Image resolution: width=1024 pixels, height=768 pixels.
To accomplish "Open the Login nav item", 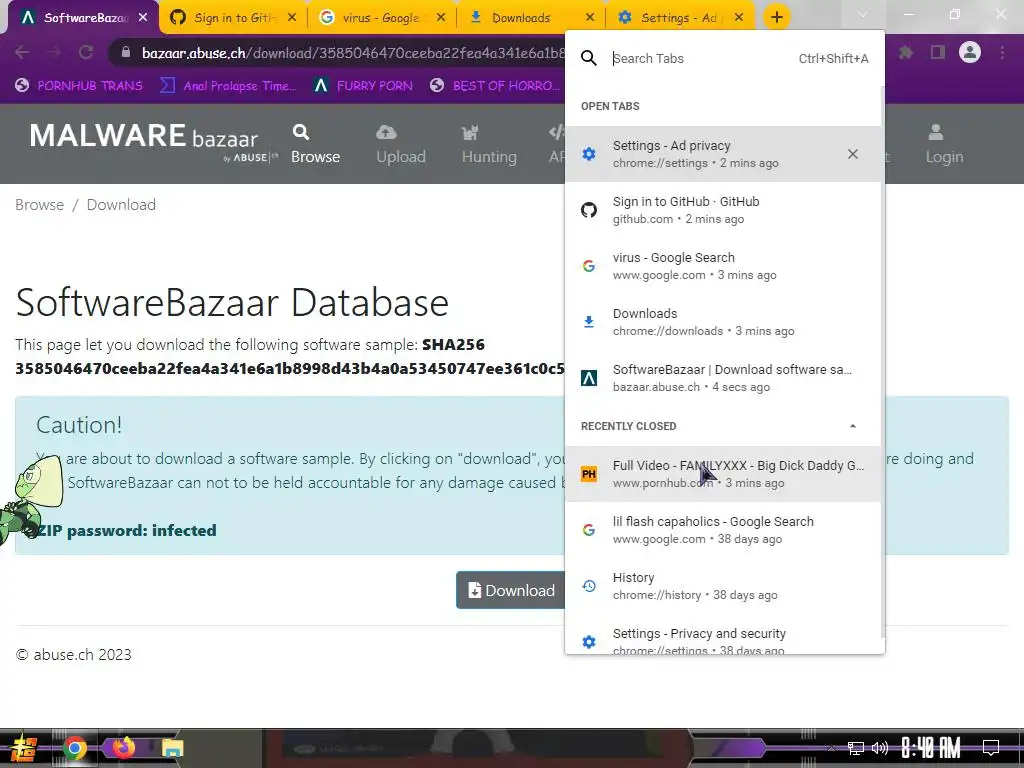I will pyautogui.click(x=944, y=144).
